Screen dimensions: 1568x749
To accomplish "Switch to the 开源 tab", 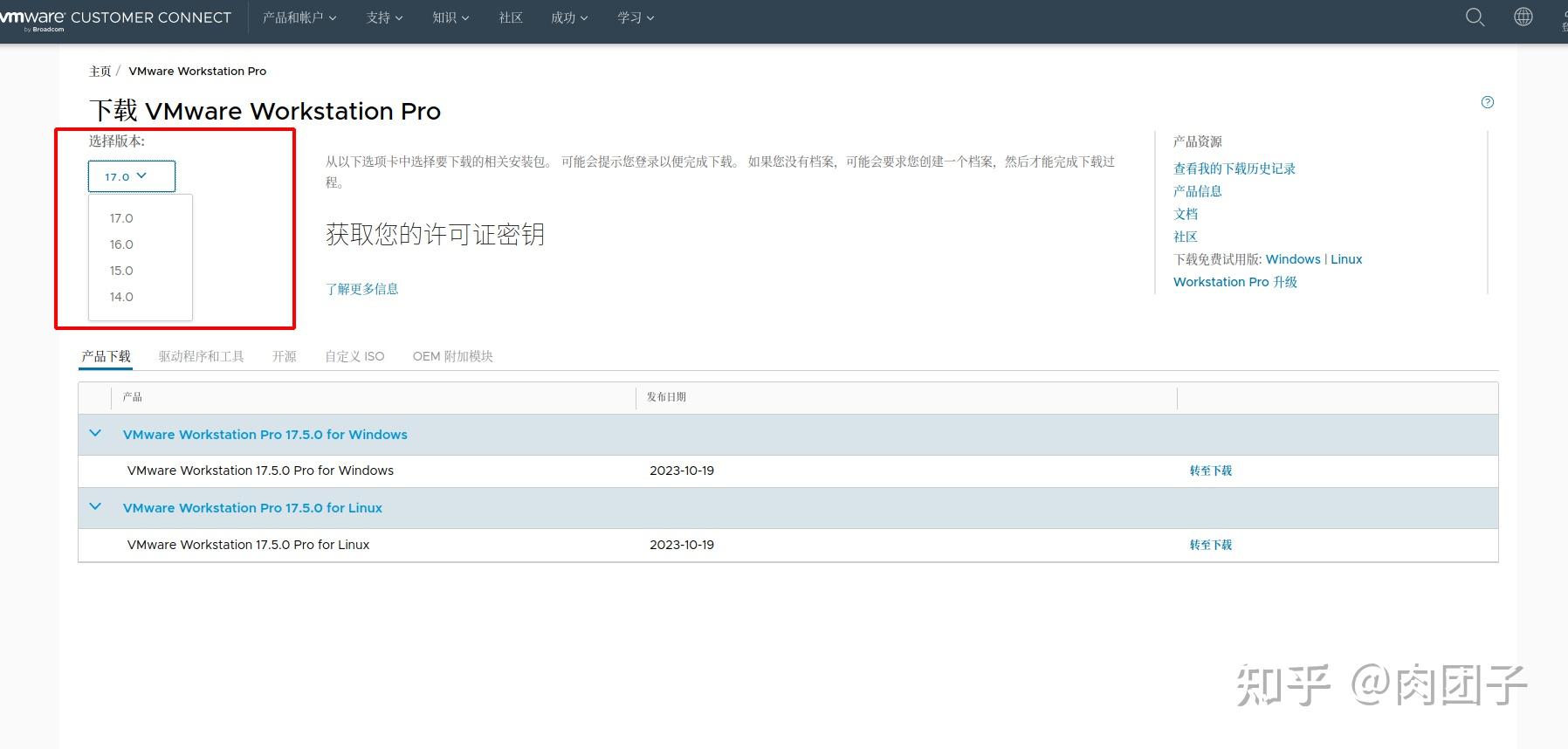I will [x=285, y=356].
